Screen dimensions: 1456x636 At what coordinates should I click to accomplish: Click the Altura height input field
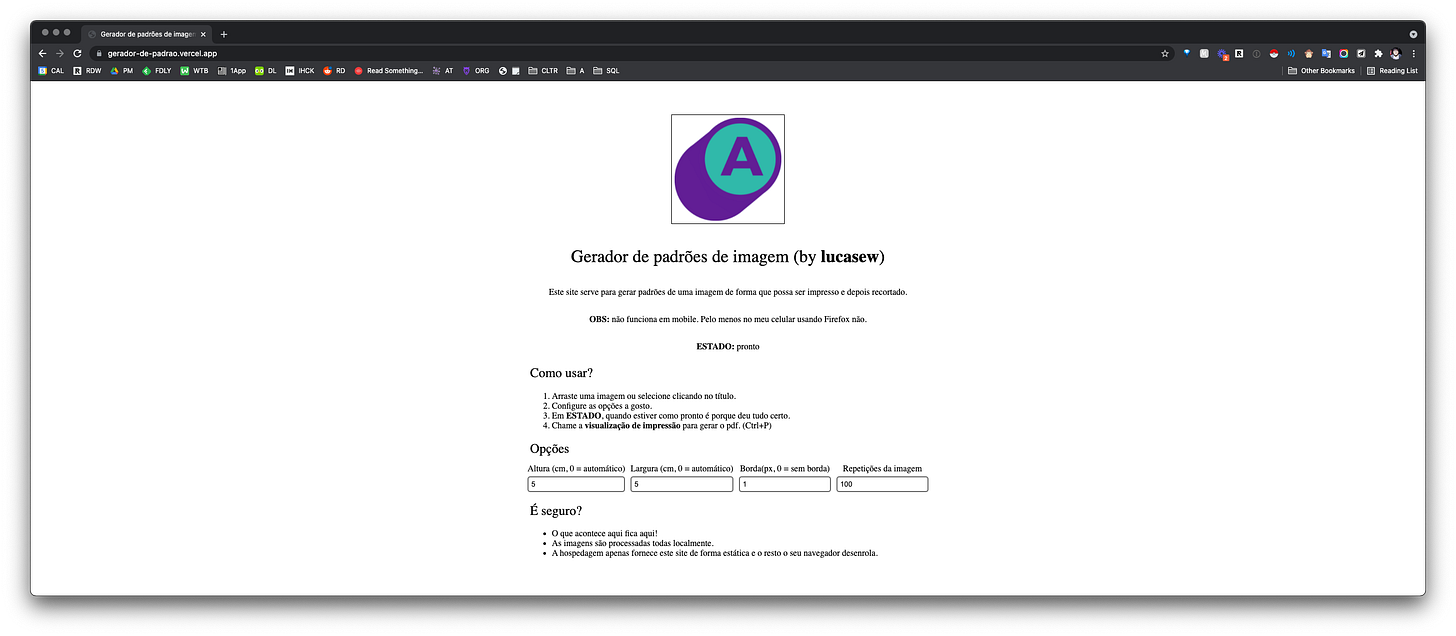click(x=576, y=484)
